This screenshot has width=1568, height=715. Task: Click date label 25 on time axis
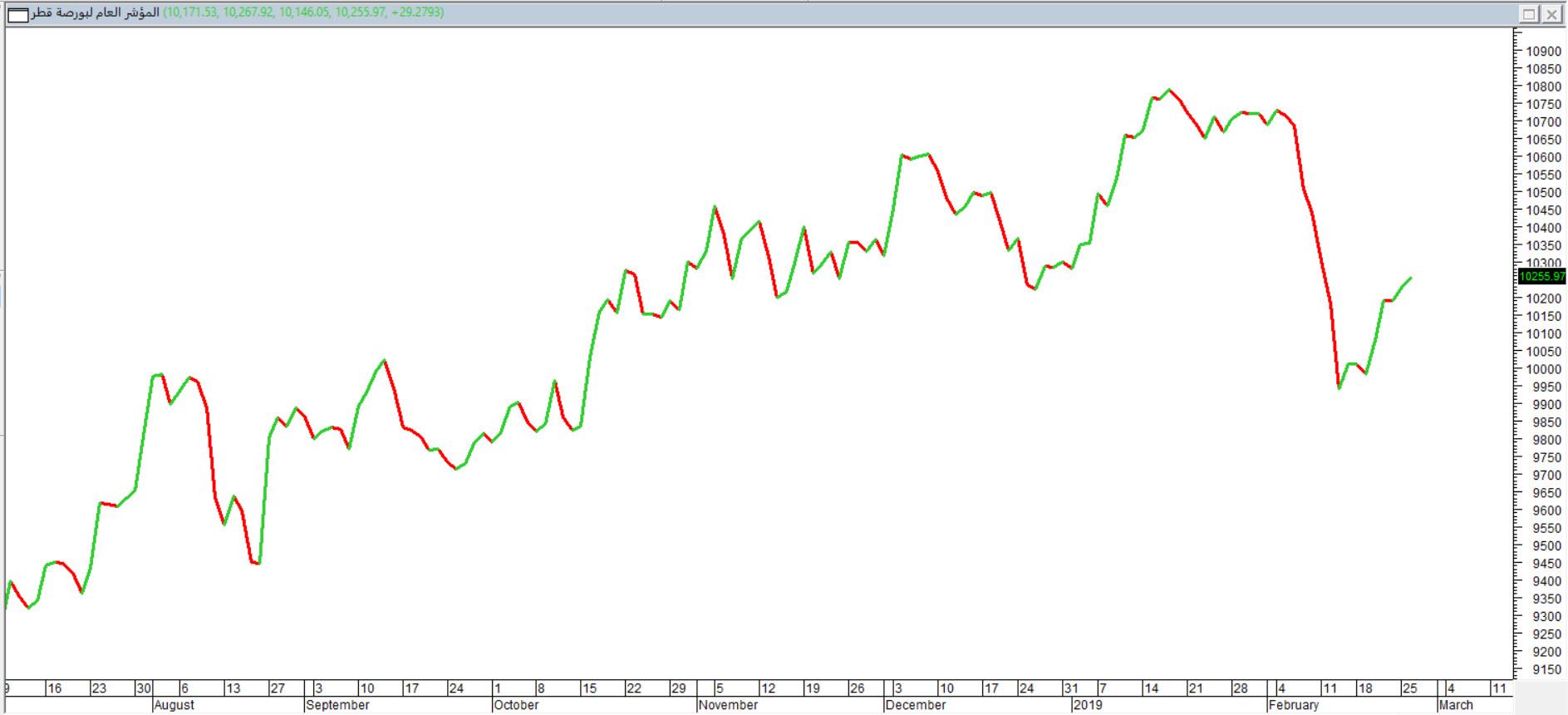coord(1410,688)
